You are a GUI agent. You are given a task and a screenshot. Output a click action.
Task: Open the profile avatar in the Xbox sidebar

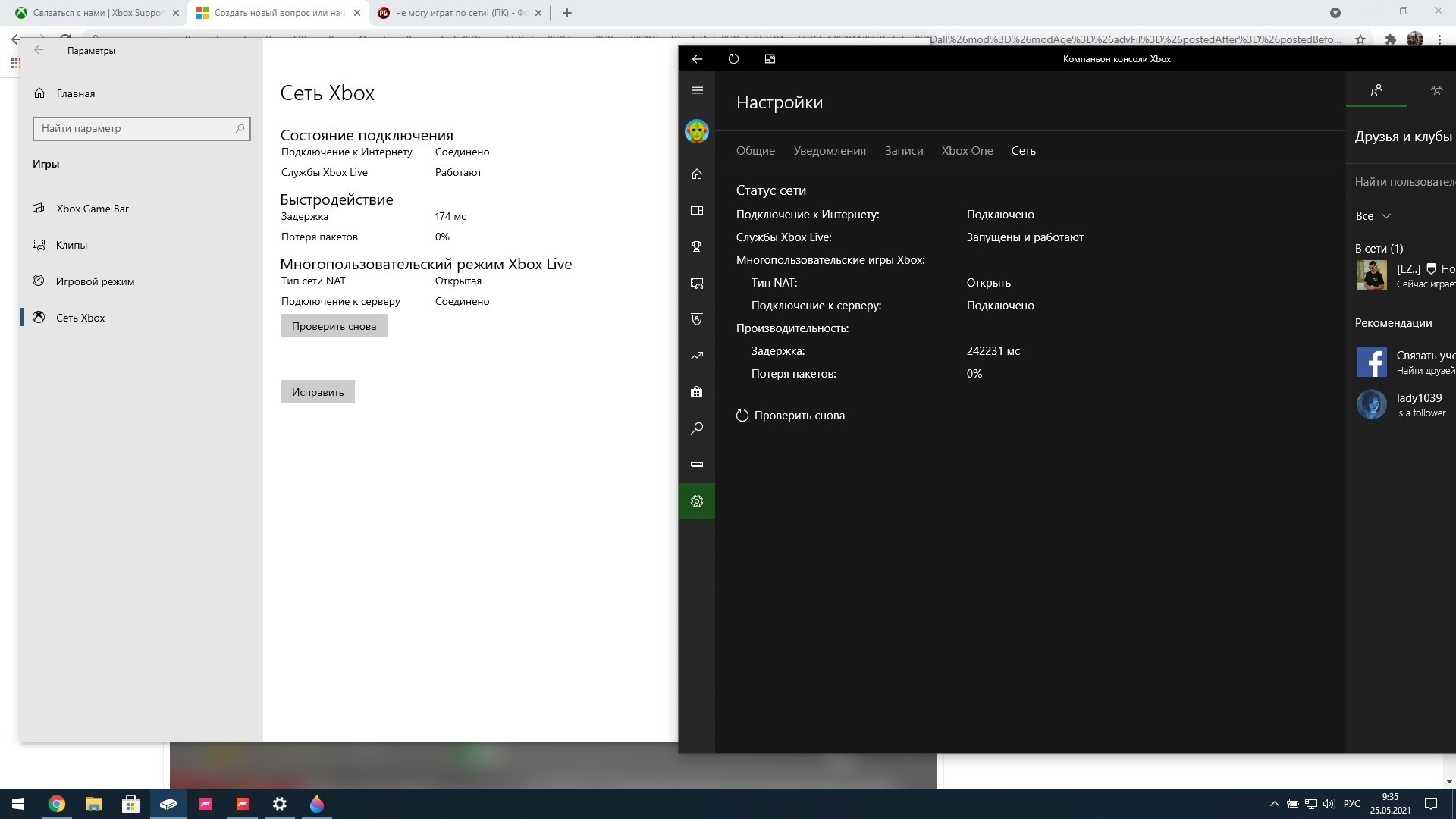[697, 131]
